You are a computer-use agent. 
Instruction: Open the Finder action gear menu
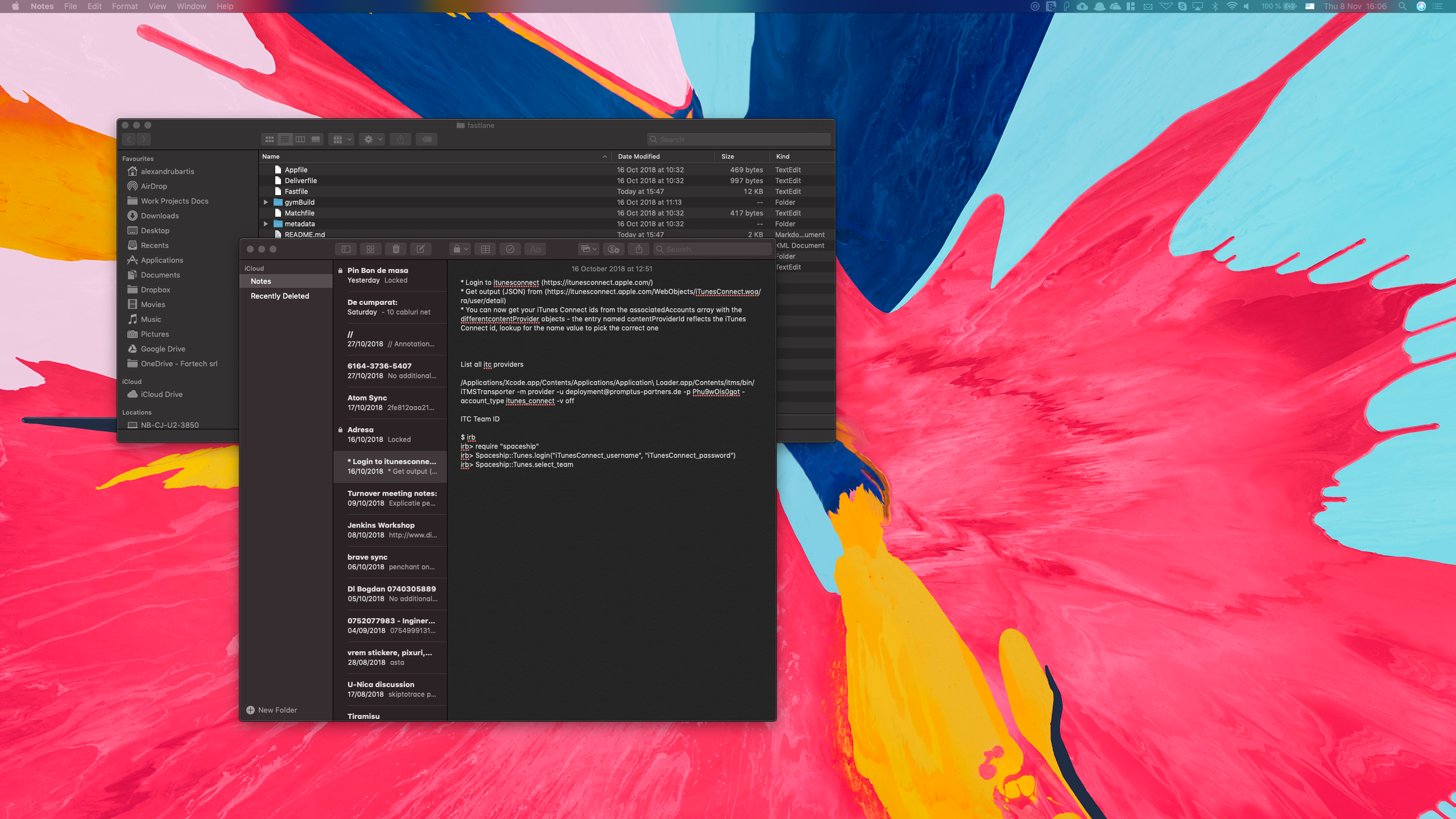[x=373, y=139]
